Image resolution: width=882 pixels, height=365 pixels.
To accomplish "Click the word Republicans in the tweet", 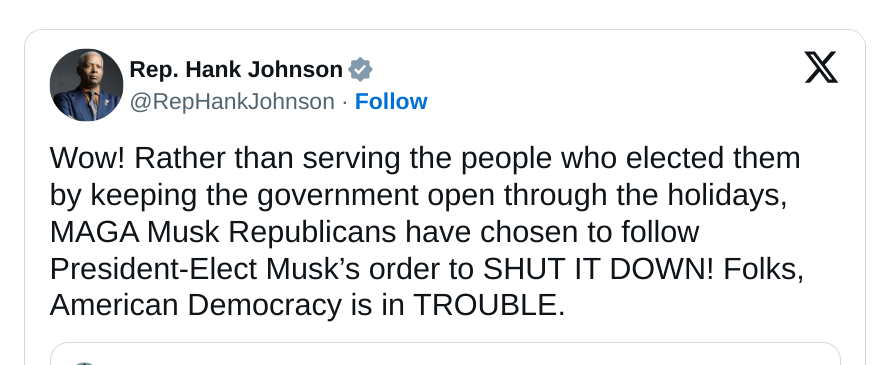I will pos(313,232).
